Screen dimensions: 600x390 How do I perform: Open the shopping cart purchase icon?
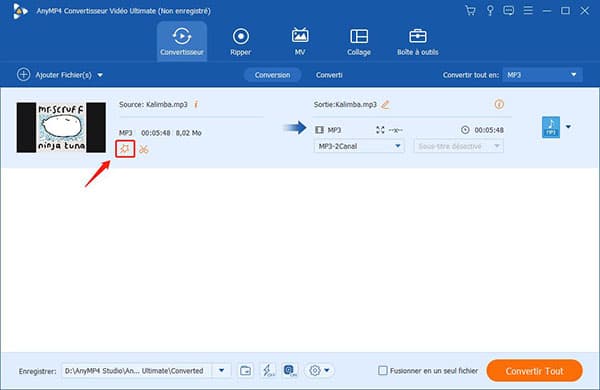(470, 11)
